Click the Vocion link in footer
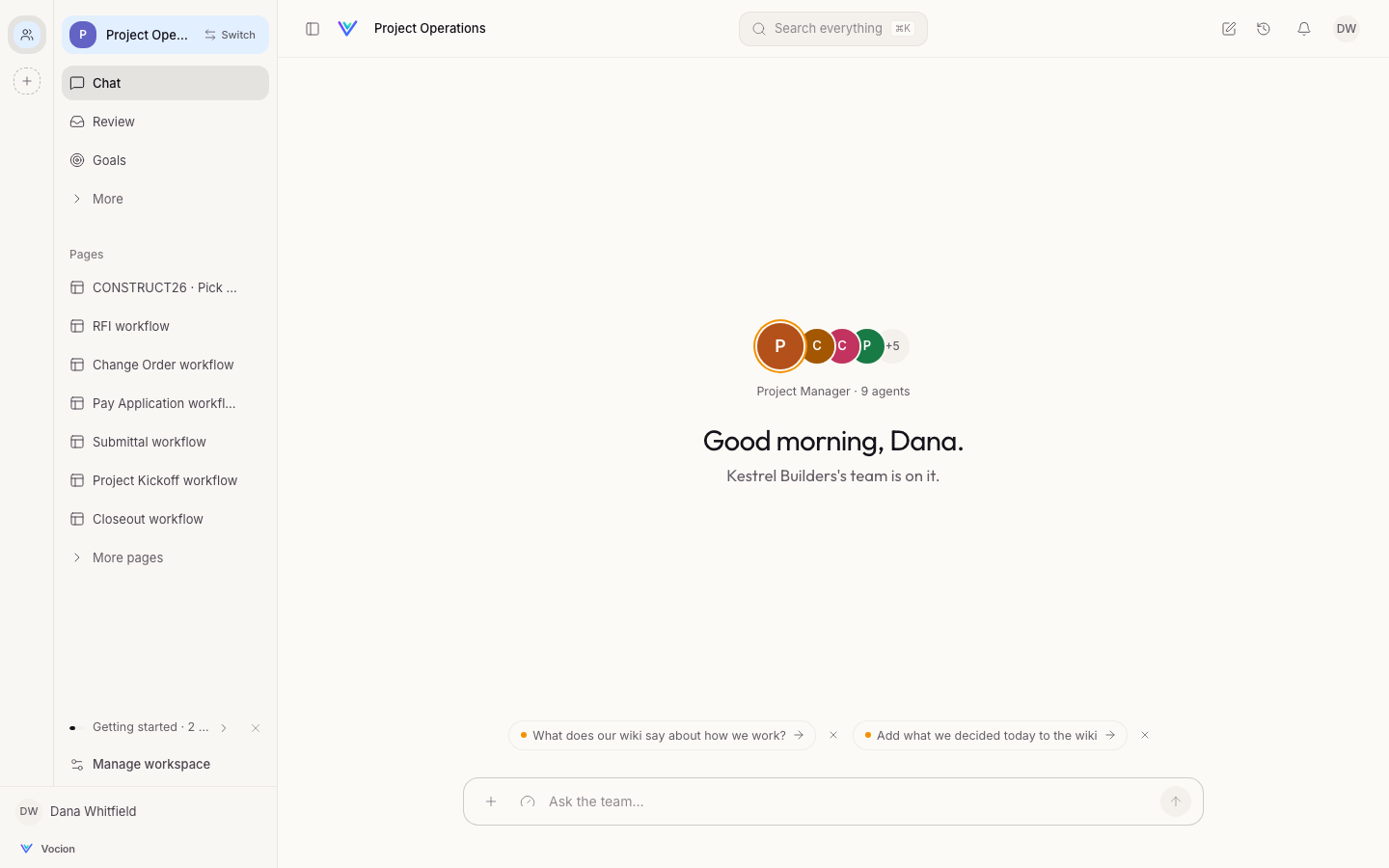The width and height of the screenshot is (1389, 868). (47, 849)
